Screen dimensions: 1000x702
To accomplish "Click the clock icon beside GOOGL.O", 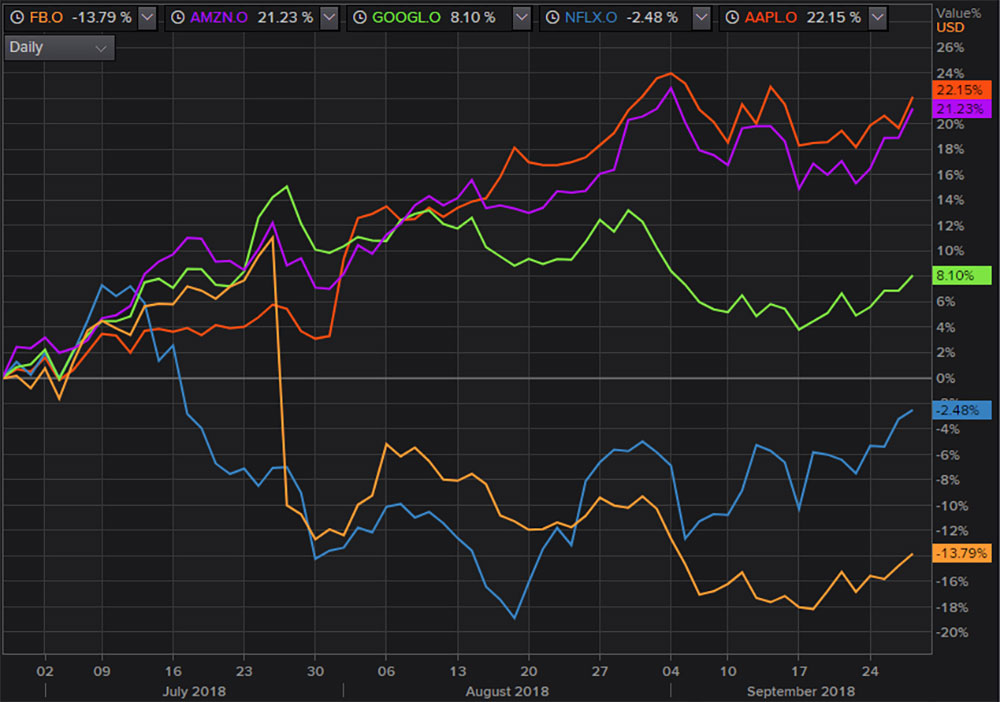I will (x=357, y=18).
